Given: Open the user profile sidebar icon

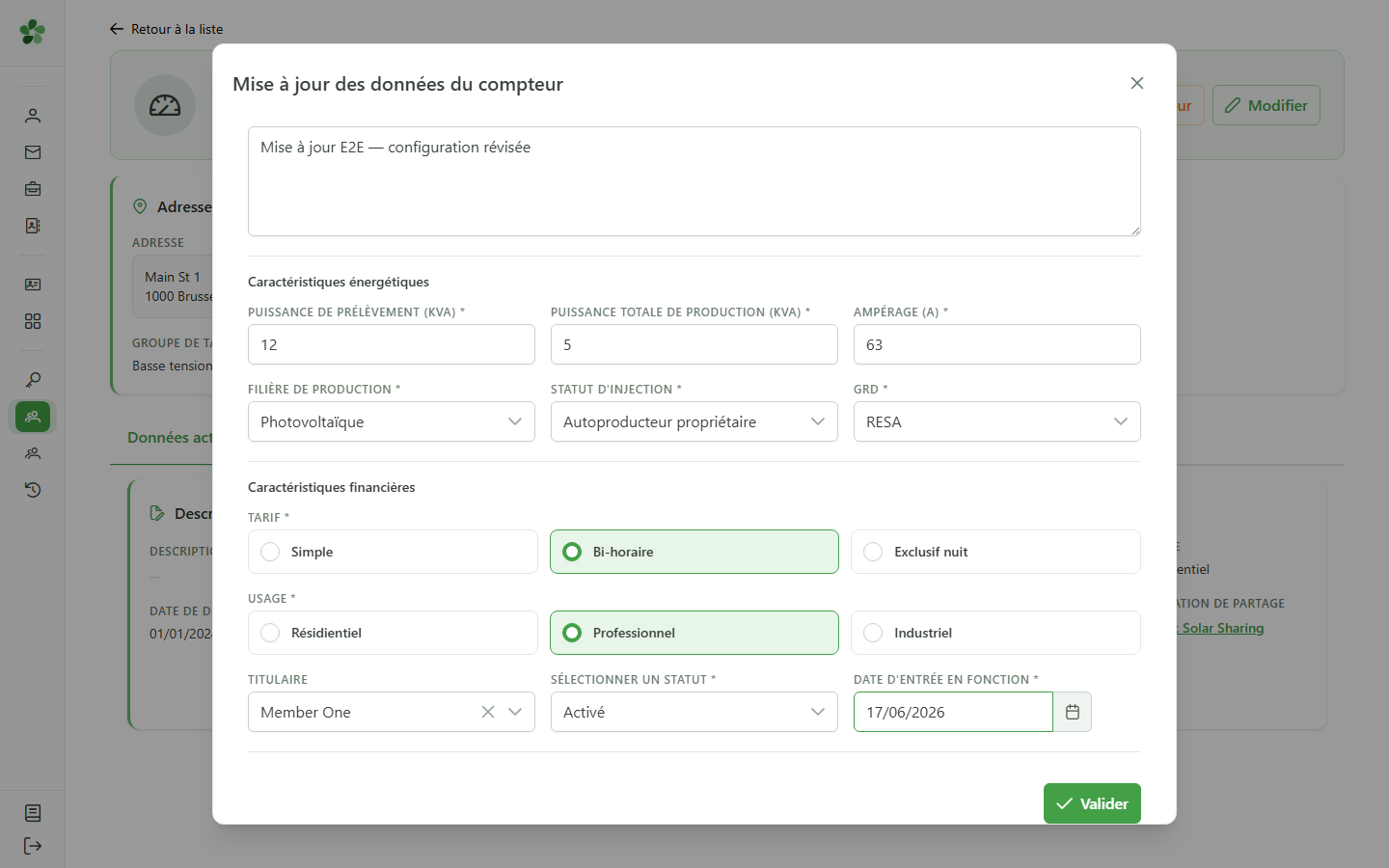Looking at the screenshot, I should (33, 116).
